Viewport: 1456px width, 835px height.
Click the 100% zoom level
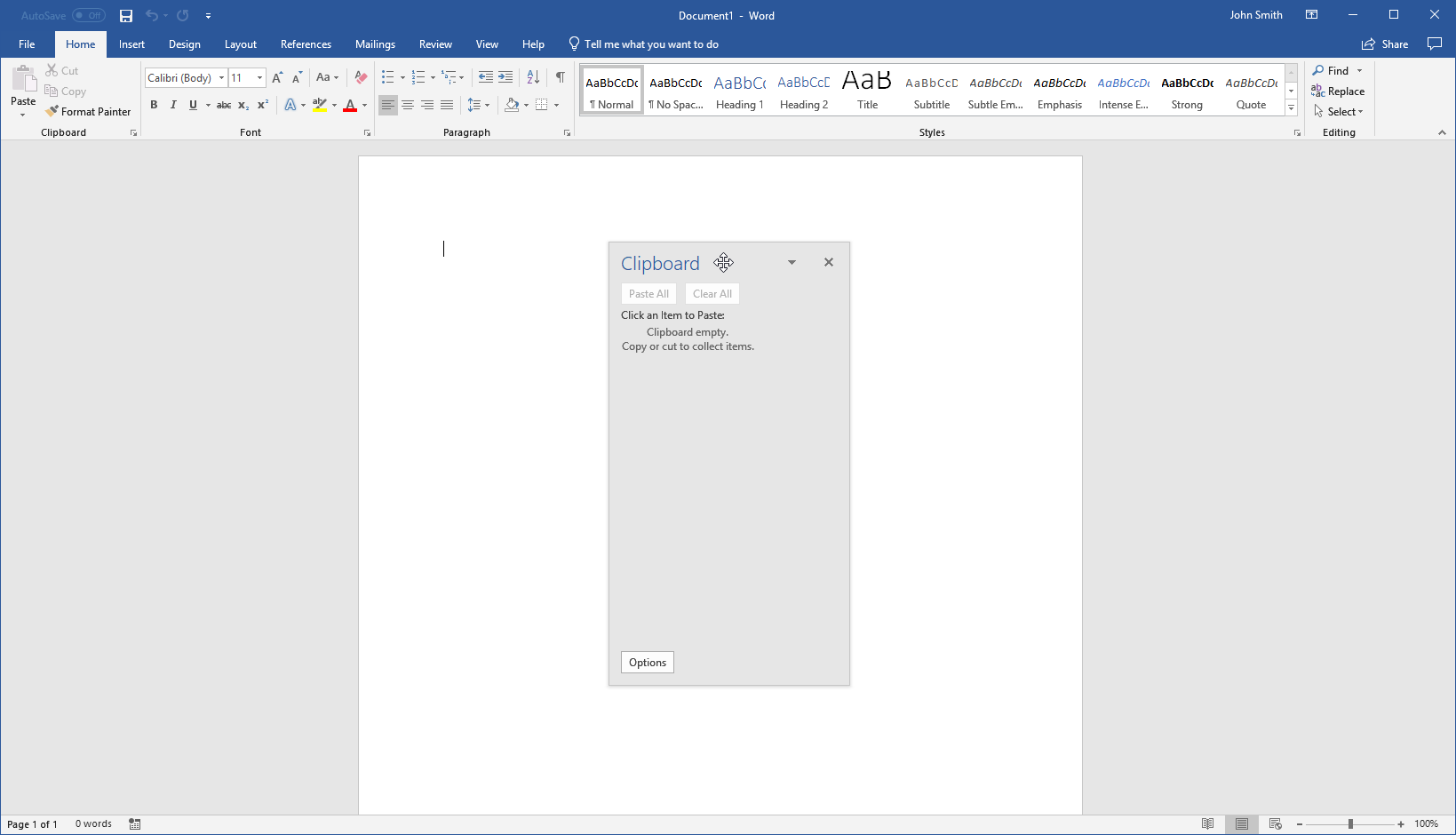1427,824
